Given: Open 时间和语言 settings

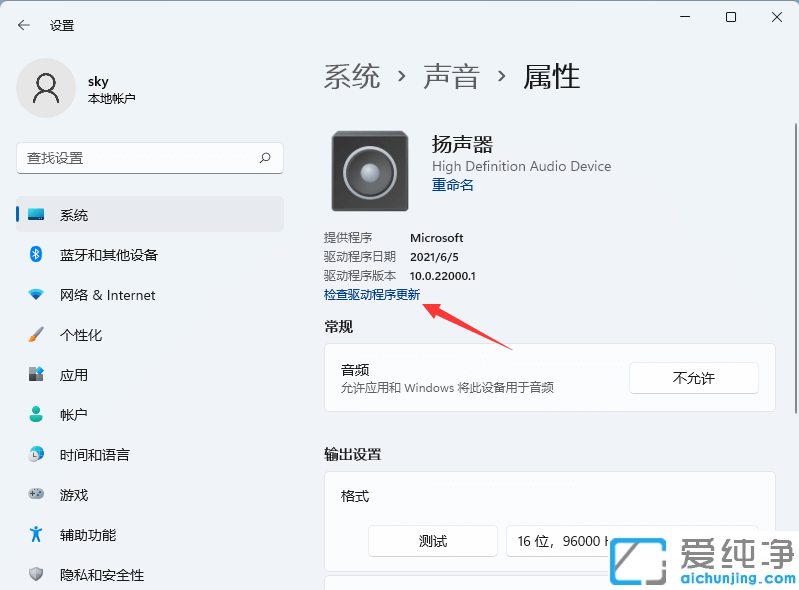Looking at the screenshot, I should (150, 454).
